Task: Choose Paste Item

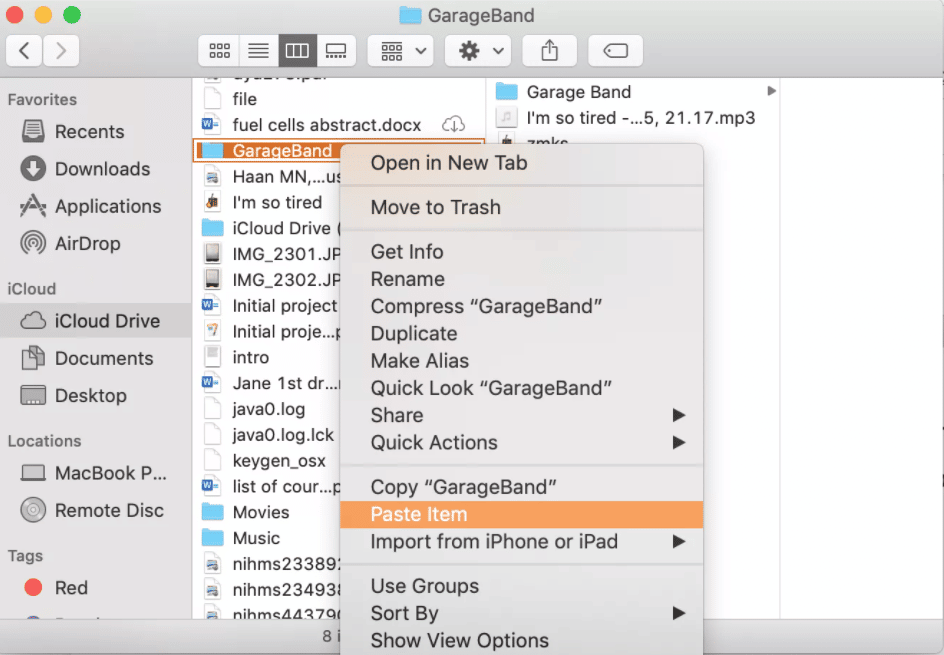Action: (x=521, y=514)
